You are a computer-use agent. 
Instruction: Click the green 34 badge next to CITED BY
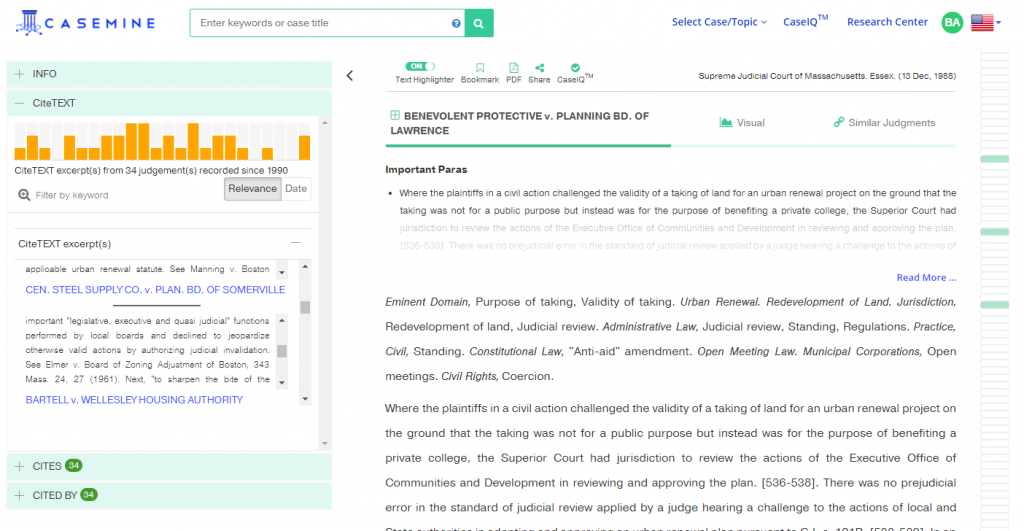coord(89,494)
